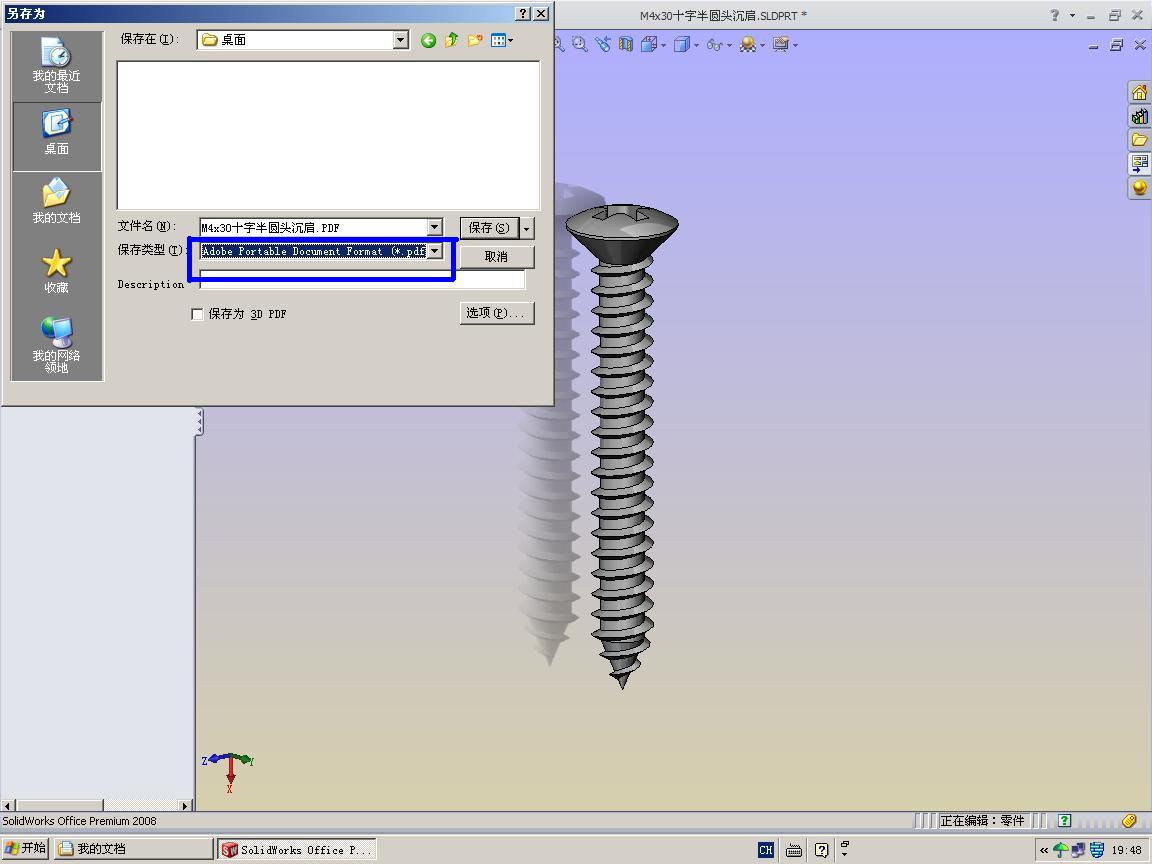This screenshot has width=1152, height=864.
Task: Click the Hide/Show Items glasses icon
Action: click(x=714, y=45)
